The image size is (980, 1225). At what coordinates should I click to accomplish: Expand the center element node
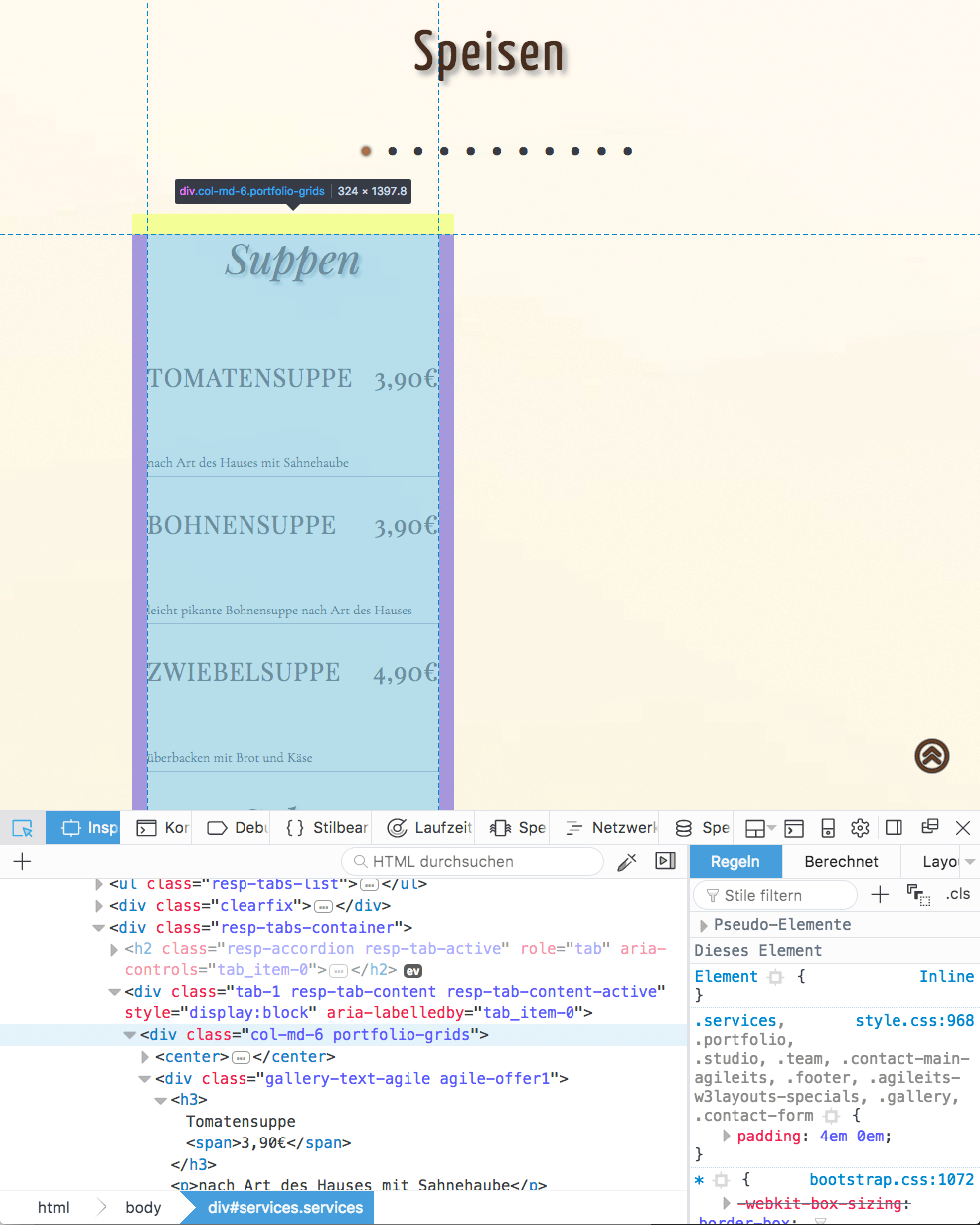[146, 1057]
